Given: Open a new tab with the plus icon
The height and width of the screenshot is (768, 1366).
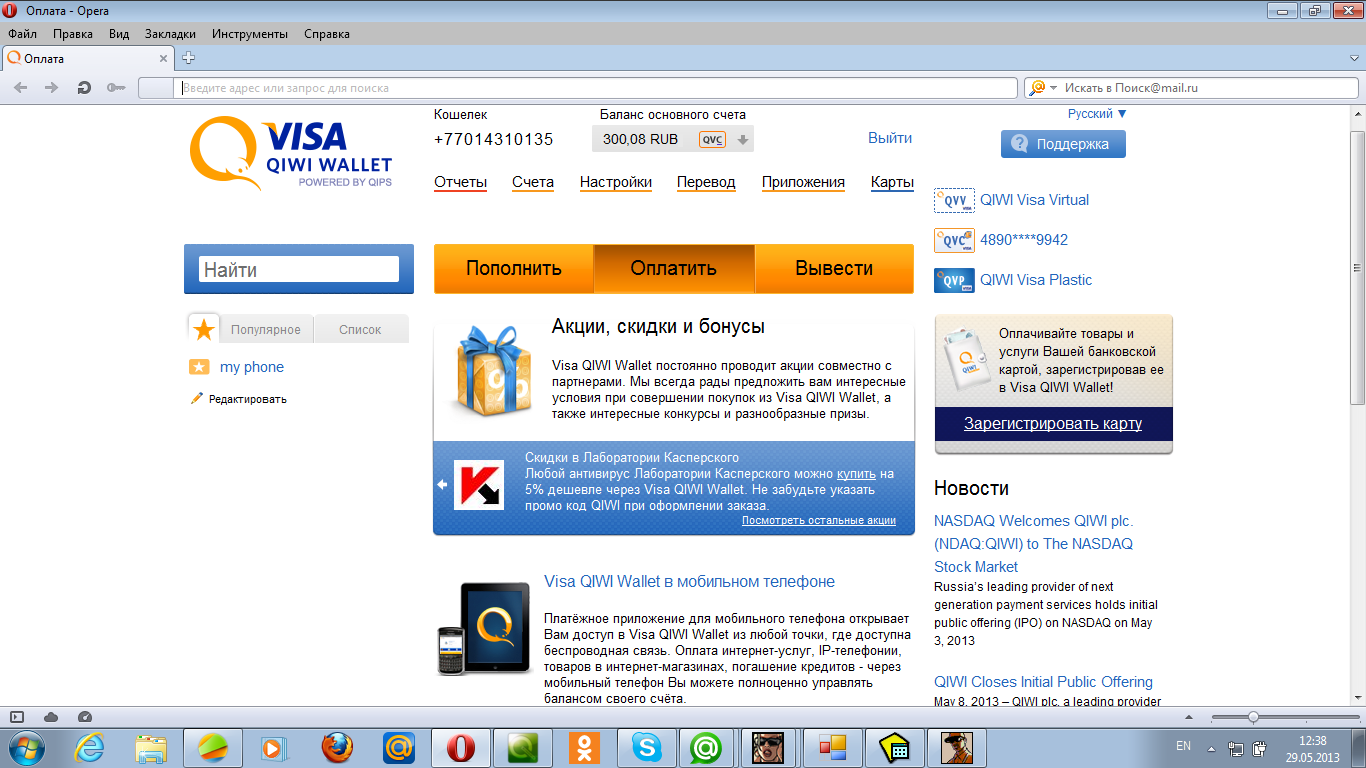Looking at the screenshot, I should pos(188,58).
